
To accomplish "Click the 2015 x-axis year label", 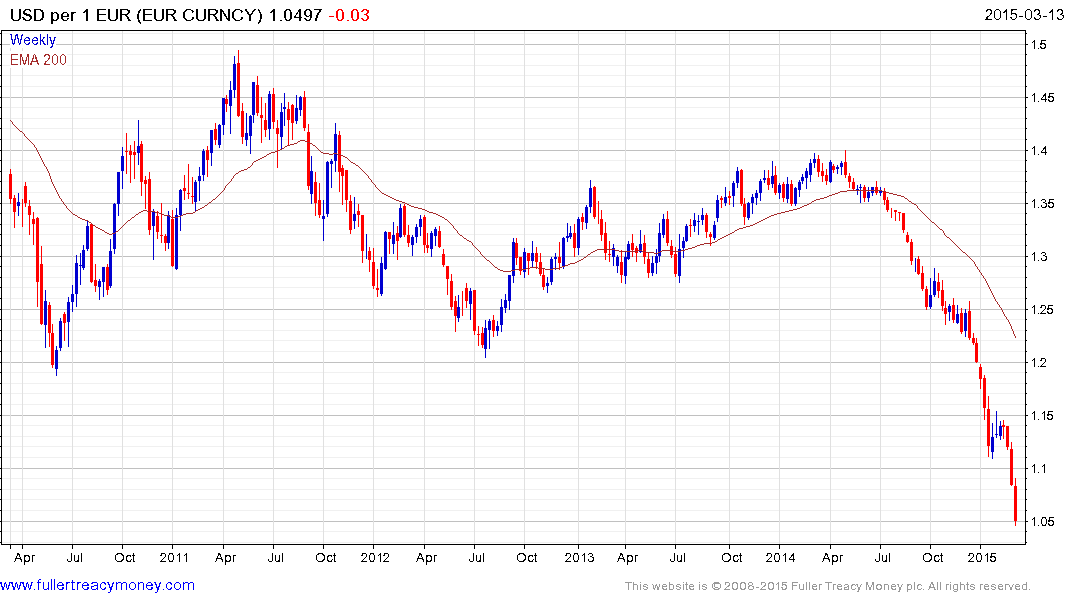I will tap(982, 557).
